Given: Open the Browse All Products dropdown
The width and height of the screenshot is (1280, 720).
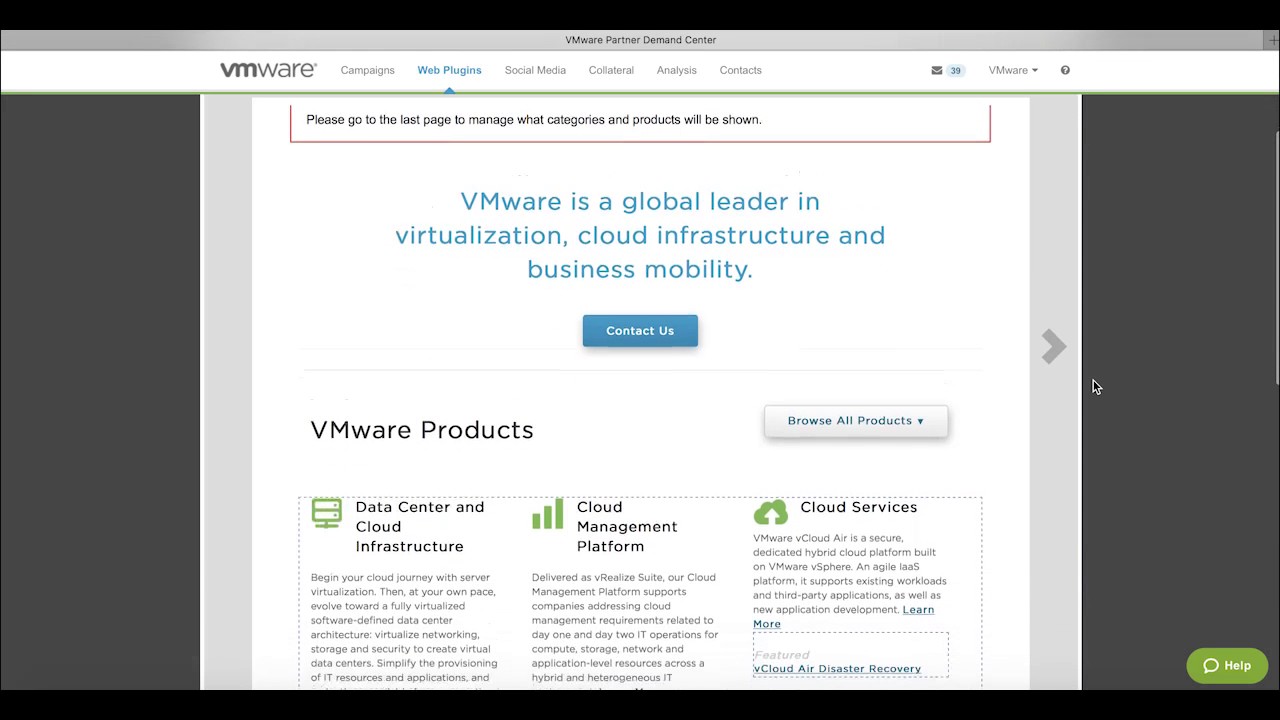Looking at the screenshot, I should pyautogui.click(x=855, y=420).
